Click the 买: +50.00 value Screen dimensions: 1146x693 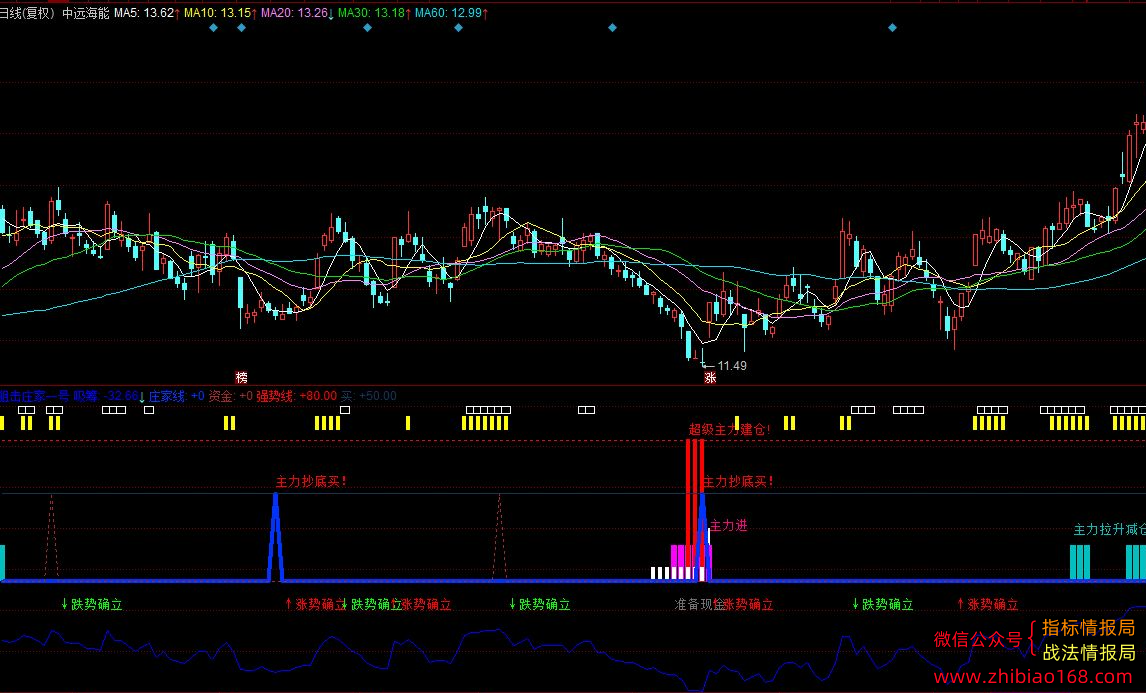tap(368, 396)
